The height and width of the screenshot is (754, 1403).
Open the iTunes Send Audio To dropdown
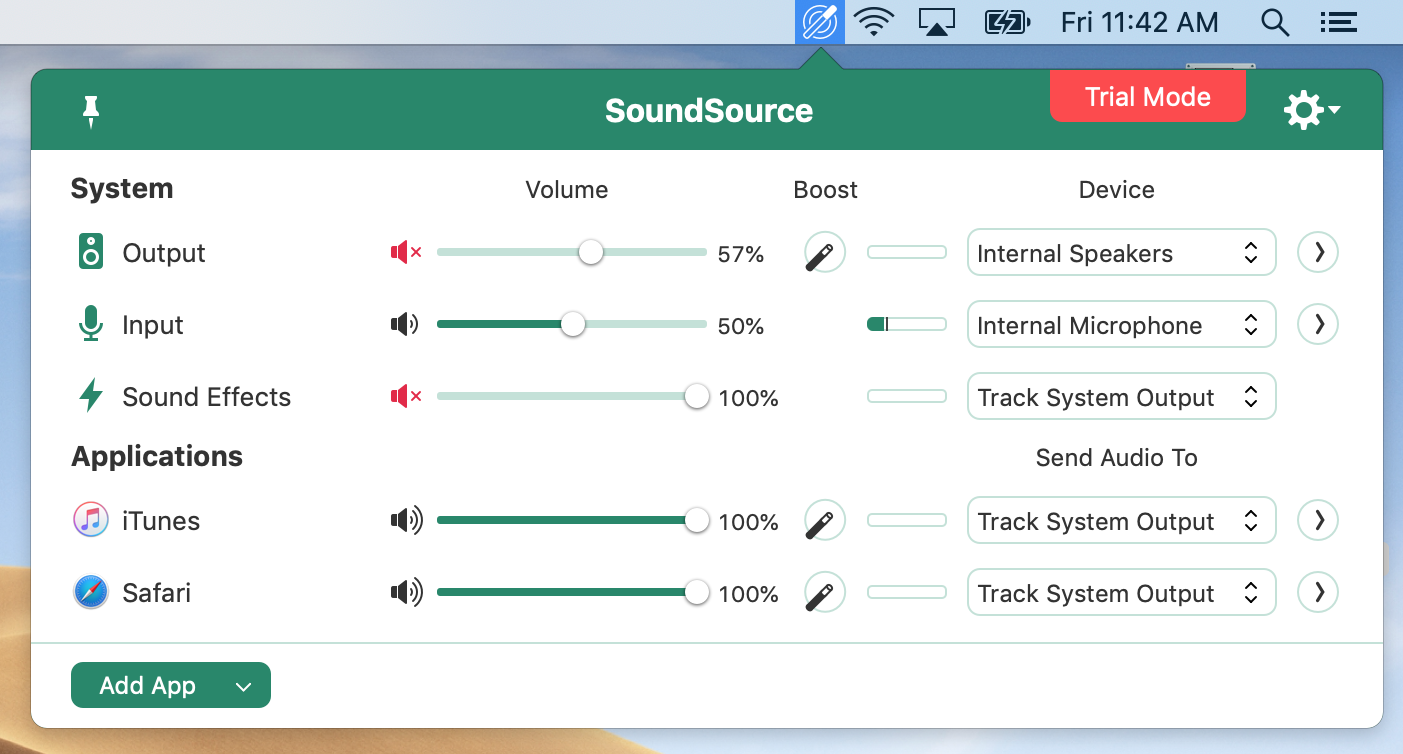pyautogui.click(x=1121, y=521)
